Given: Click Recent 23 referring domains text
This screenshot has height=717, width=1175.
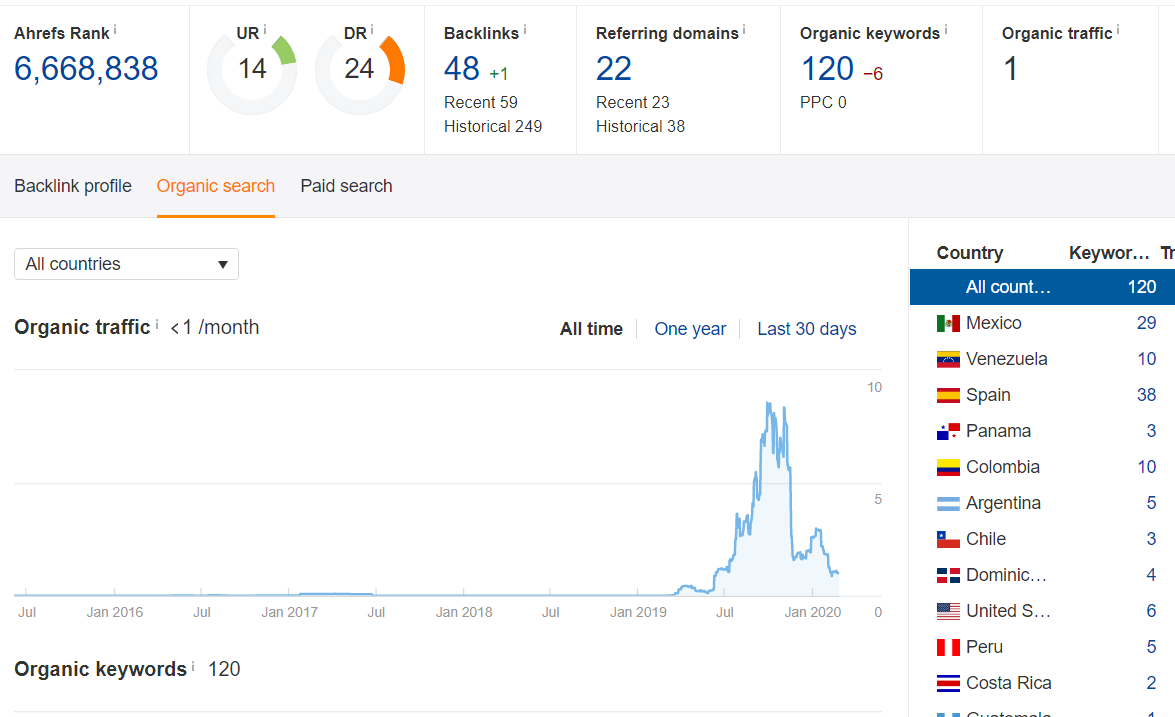Looking at the screenshot, I should (x=632, y=102).
